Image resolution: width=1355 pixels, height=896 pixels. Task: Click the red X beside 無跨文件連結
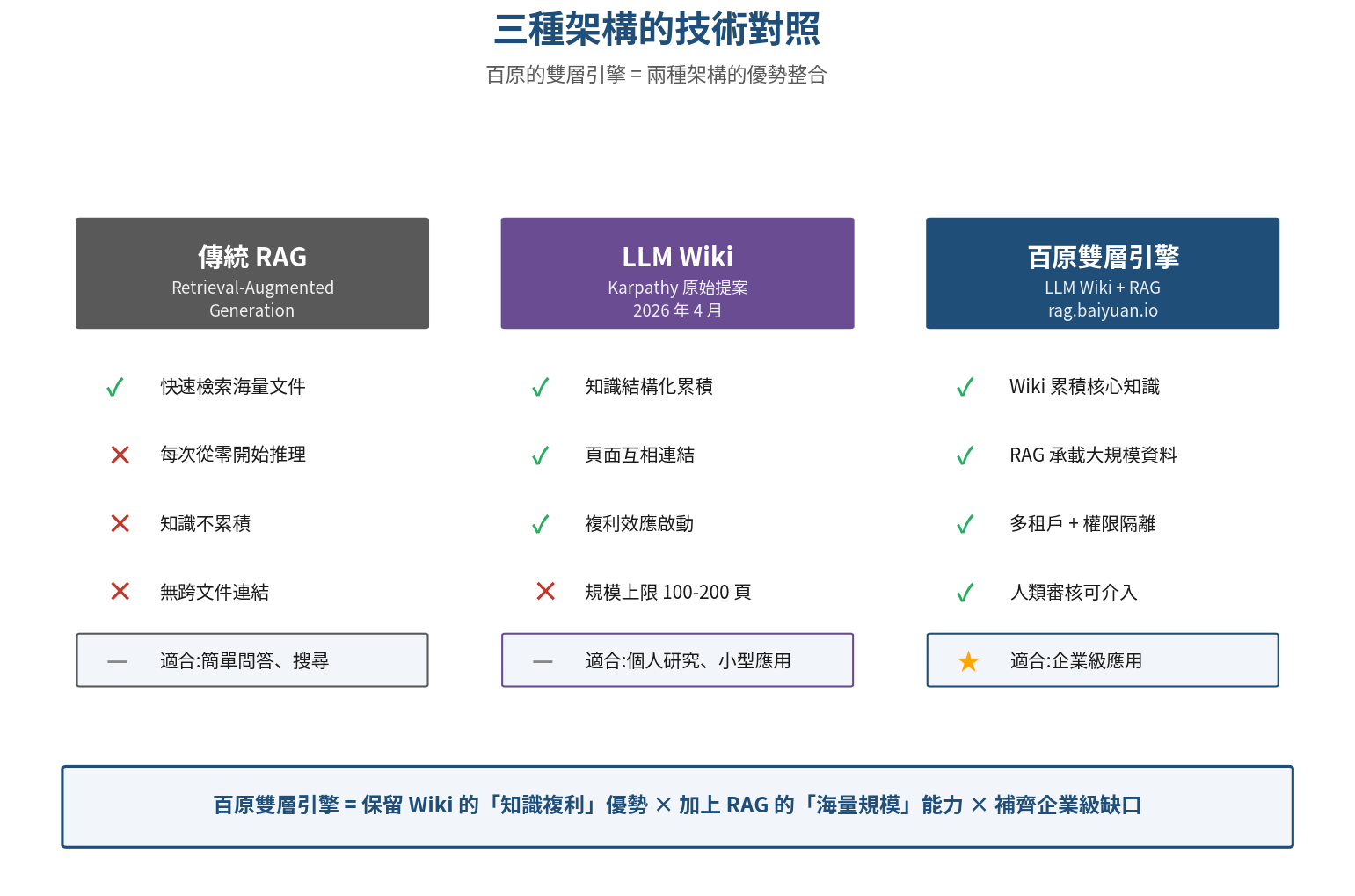(x=120, y=592)
